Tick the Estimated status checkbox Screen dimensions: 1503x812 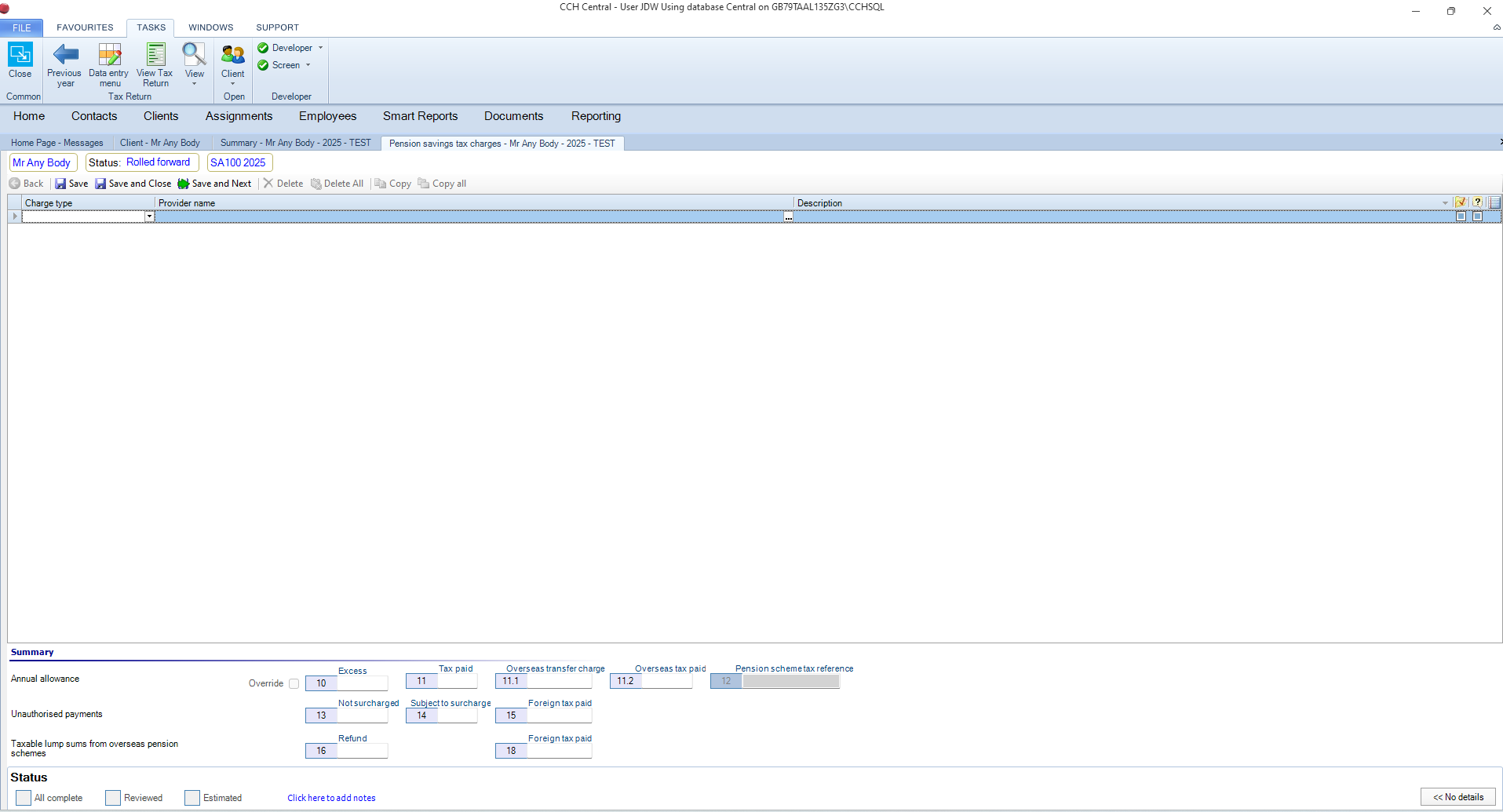192,798
